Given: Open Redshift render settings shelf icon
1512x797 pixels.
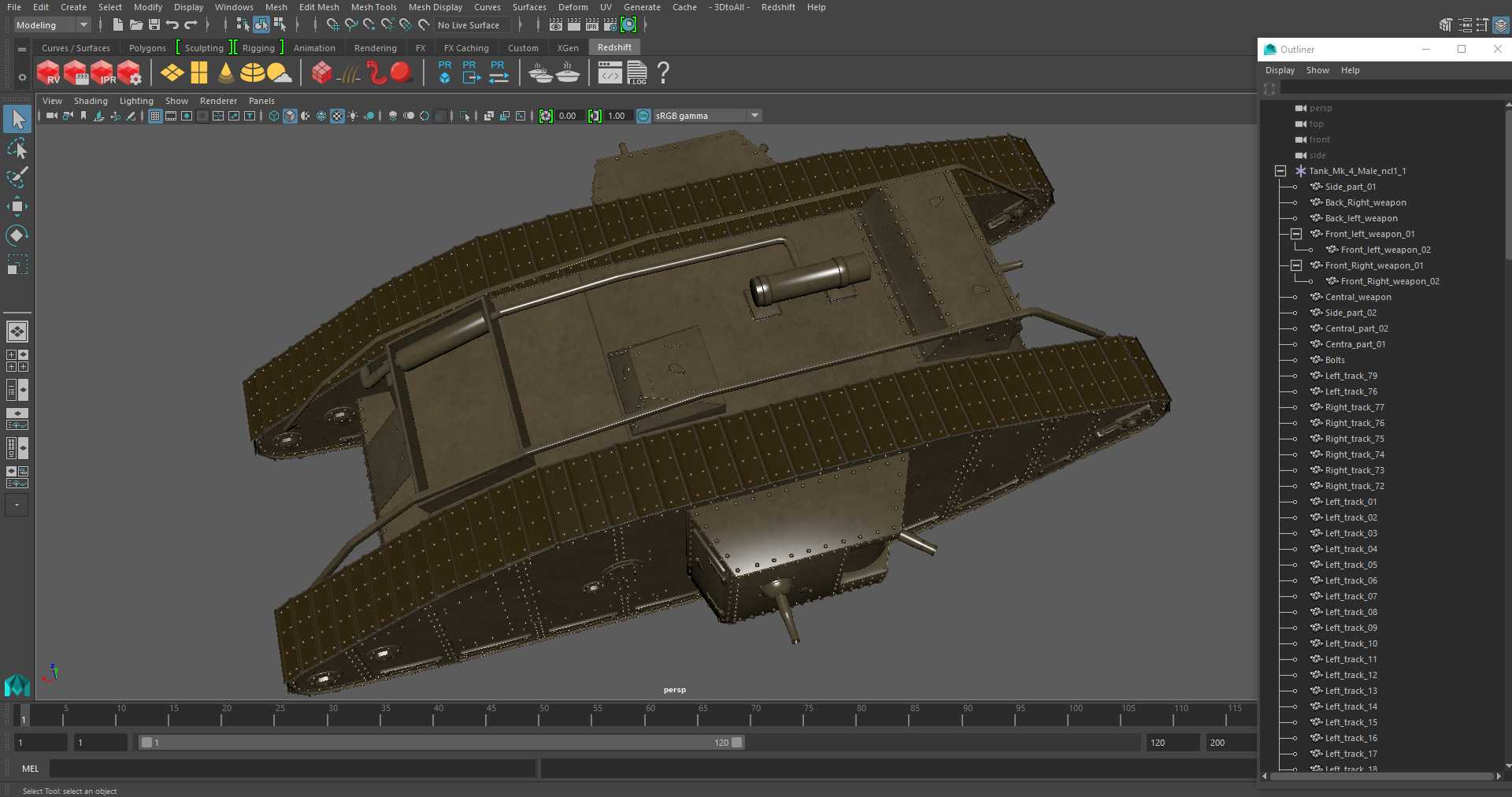Looking at the screenshot, I should tap(129, 72).
